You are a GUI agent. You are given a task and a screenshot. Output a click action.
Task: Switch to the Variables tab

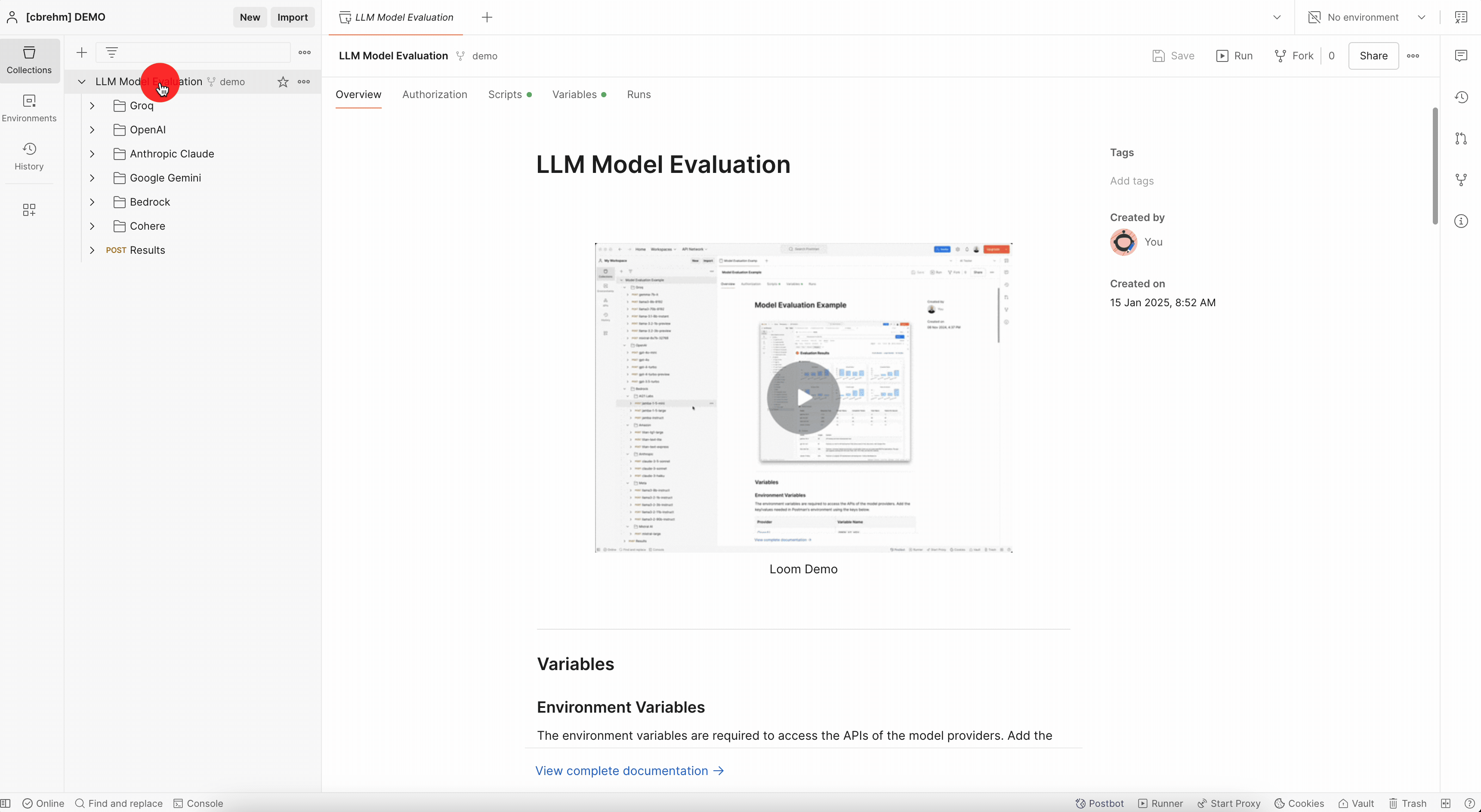pyautogui.click(x=579, y=95)
